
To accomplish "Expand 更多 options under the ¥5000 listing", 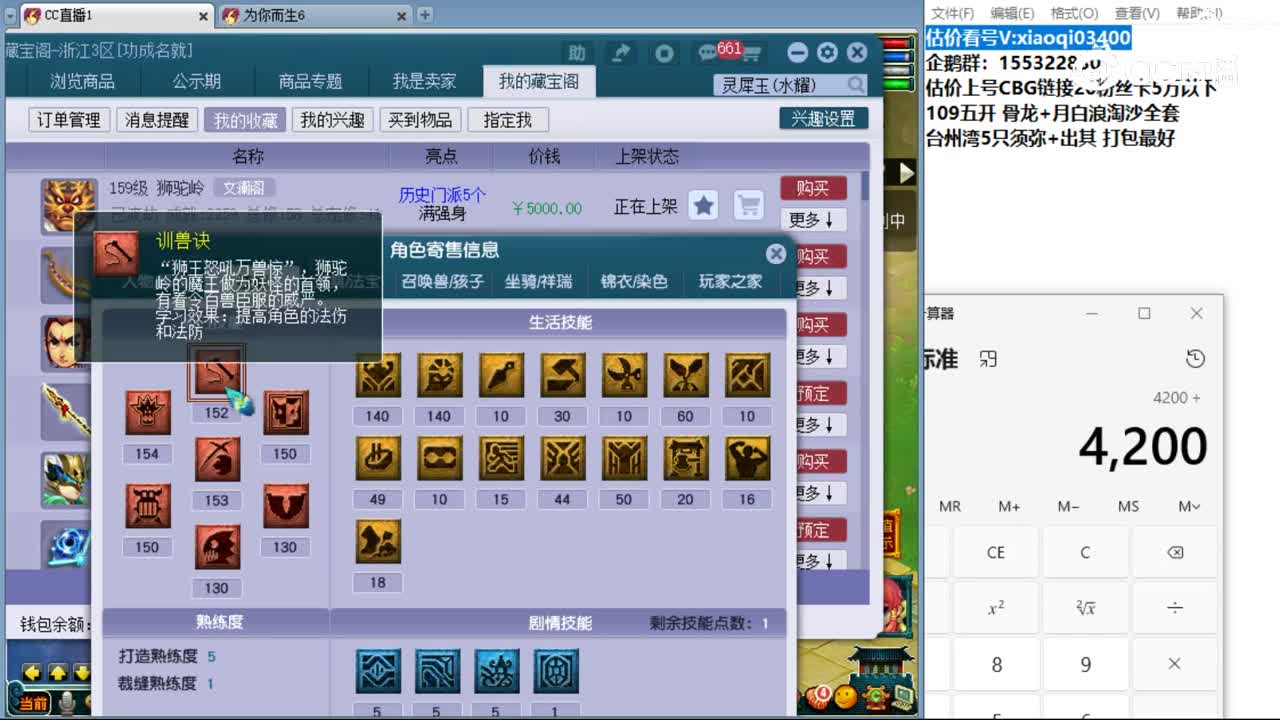I will tap(813, 219).
